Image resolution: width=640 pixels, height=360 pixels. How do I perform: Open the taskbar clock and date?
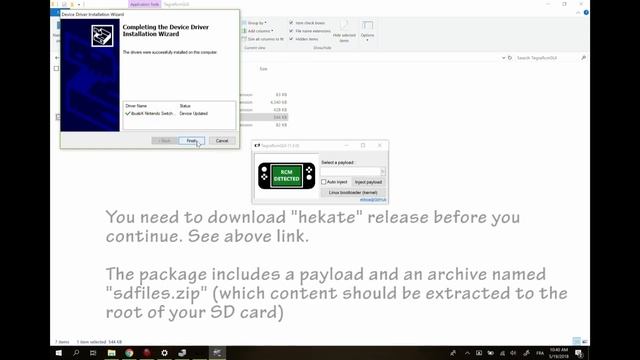[559, 353]
